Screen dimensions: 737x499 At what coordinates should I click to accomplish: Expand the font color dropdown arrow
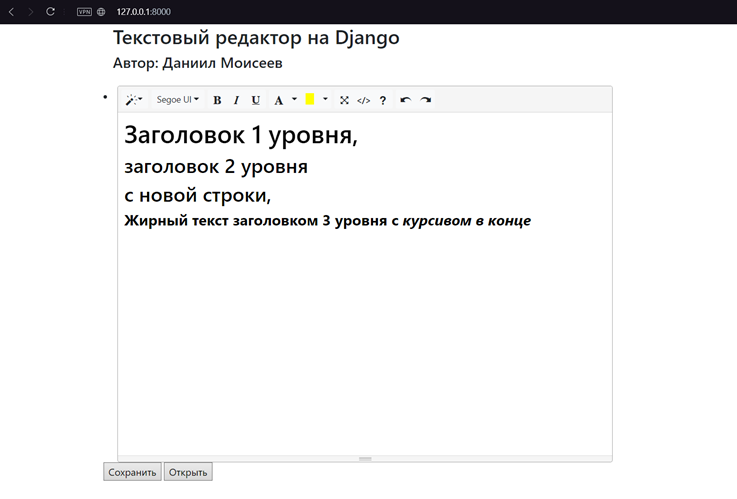pyautogui.click(x=295, y=100)
